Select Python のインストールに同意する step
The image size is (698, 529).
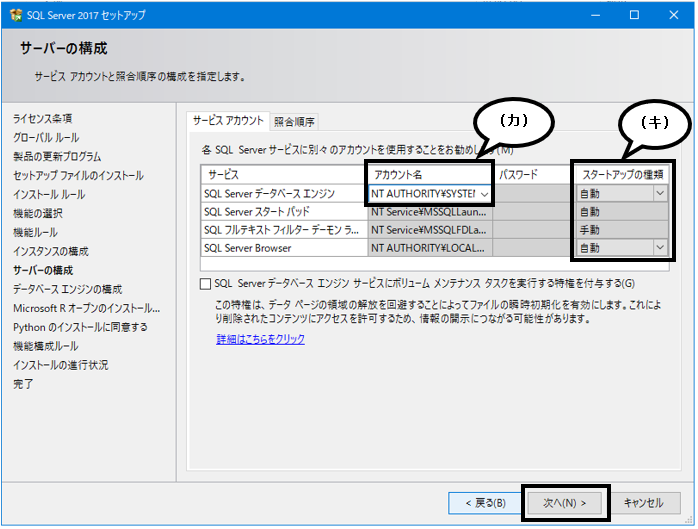pos(80,327)
